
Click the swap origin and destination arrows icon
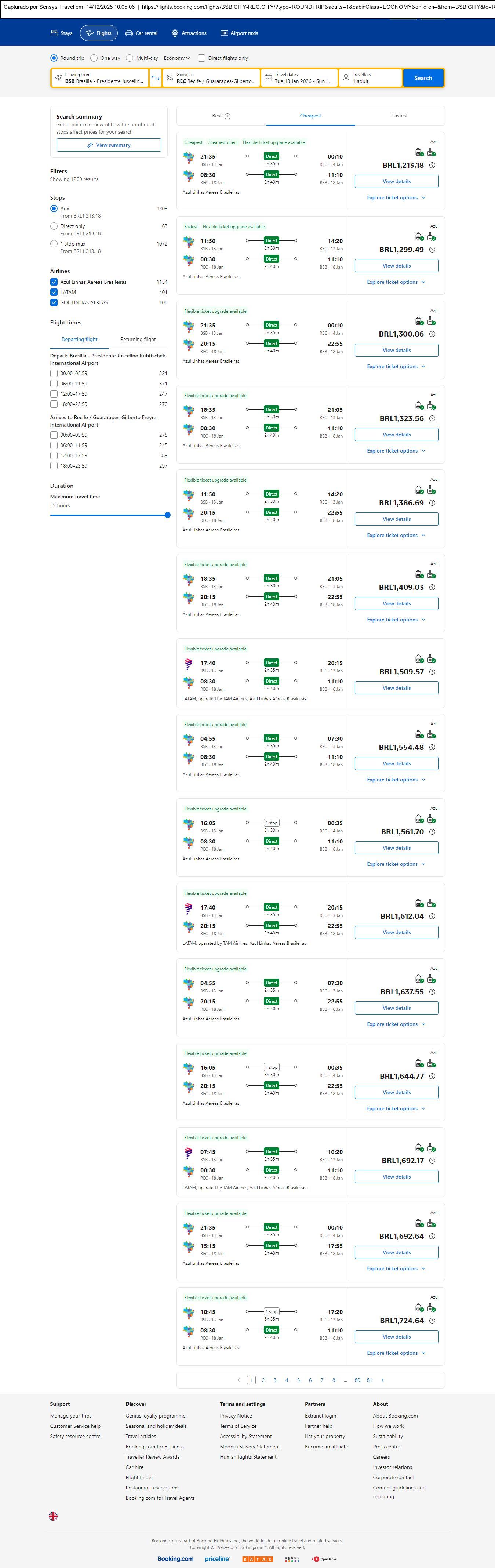click(155, 78)
